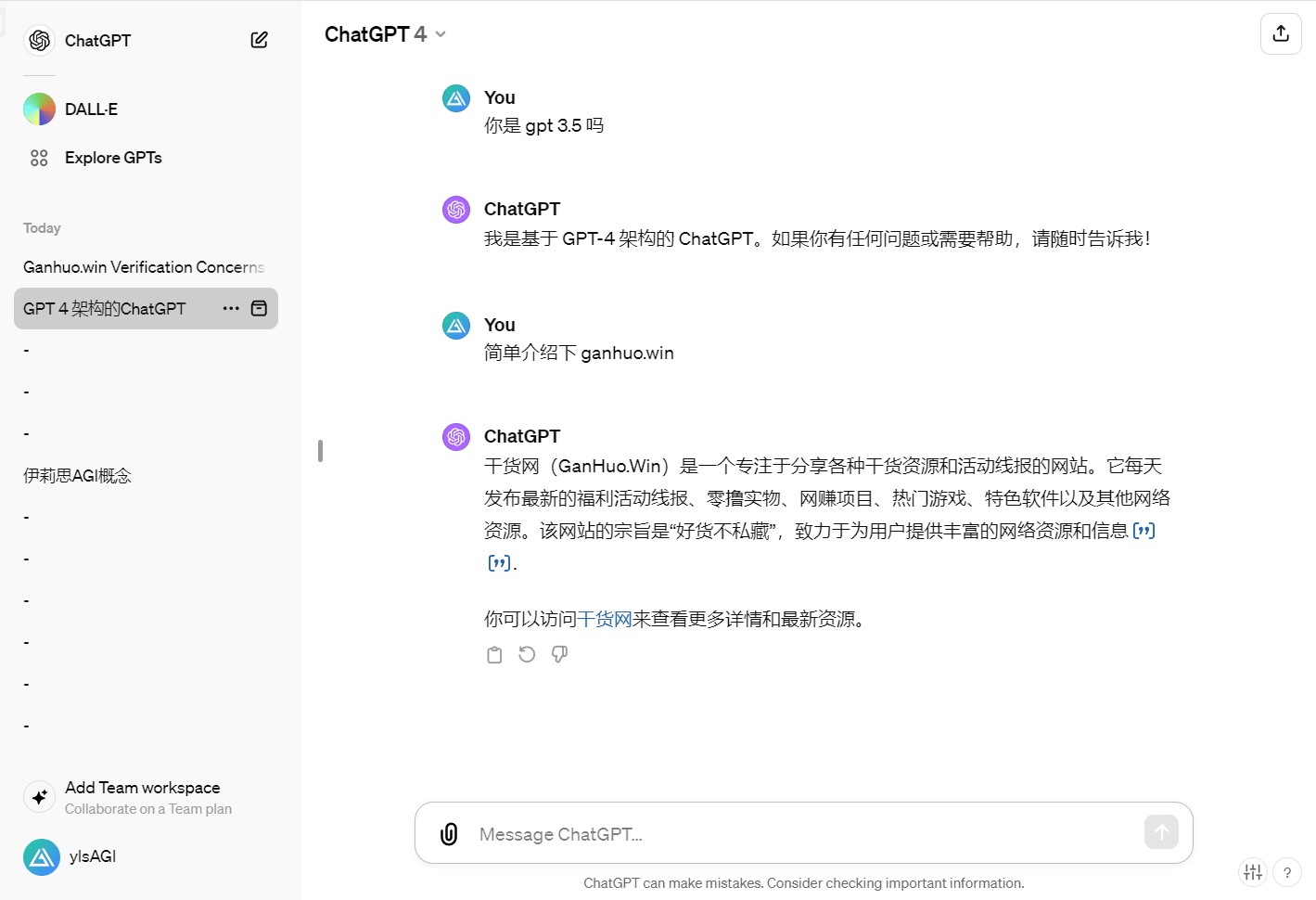Attach a file with the paperclip icon

pyautogui.click(x=449, y=834)
